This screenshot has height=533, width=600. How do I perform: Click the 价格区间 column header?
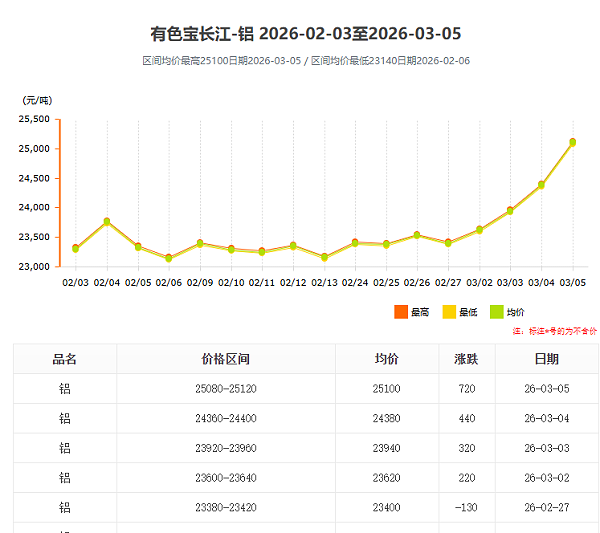point(225,359)
